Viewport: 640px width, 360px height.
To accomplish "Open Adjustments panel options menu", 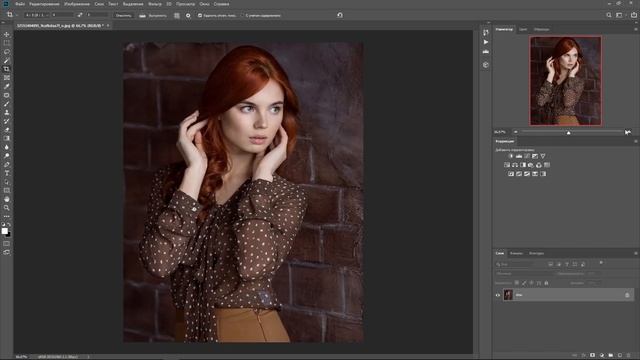I will [x=636, y=141].
